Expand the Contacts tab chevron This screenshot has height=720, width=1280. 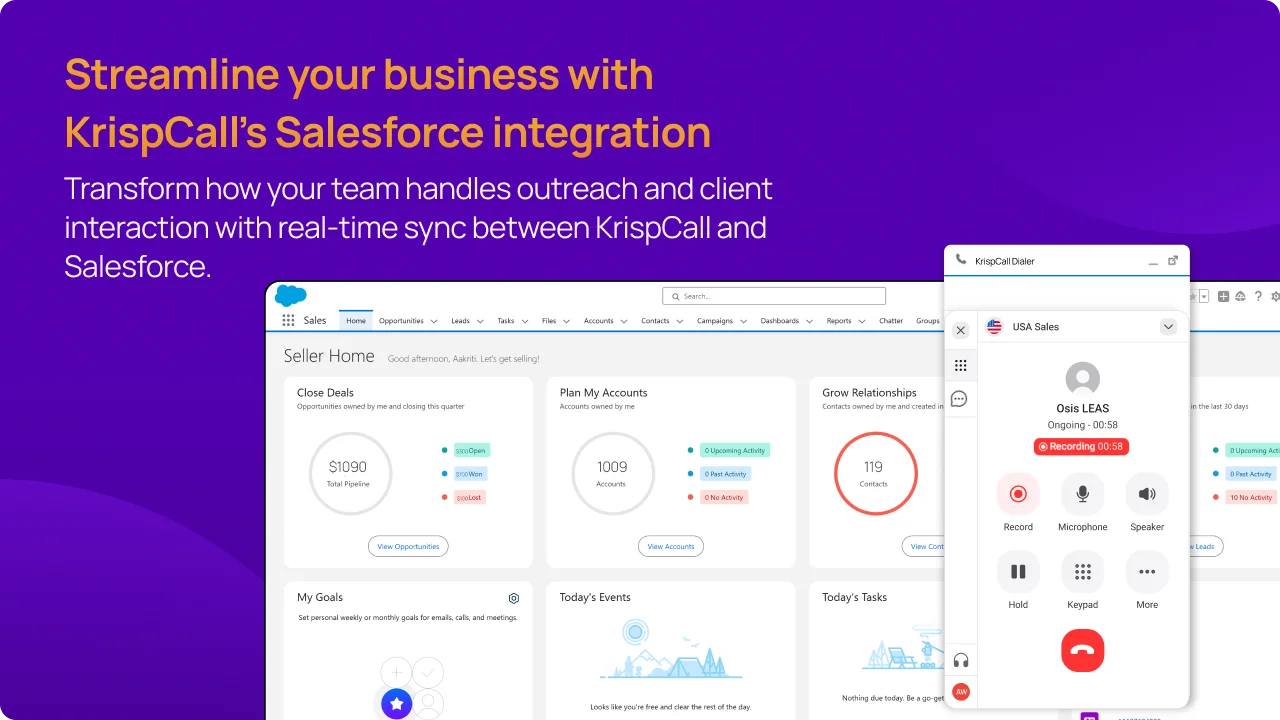(680, 322)
